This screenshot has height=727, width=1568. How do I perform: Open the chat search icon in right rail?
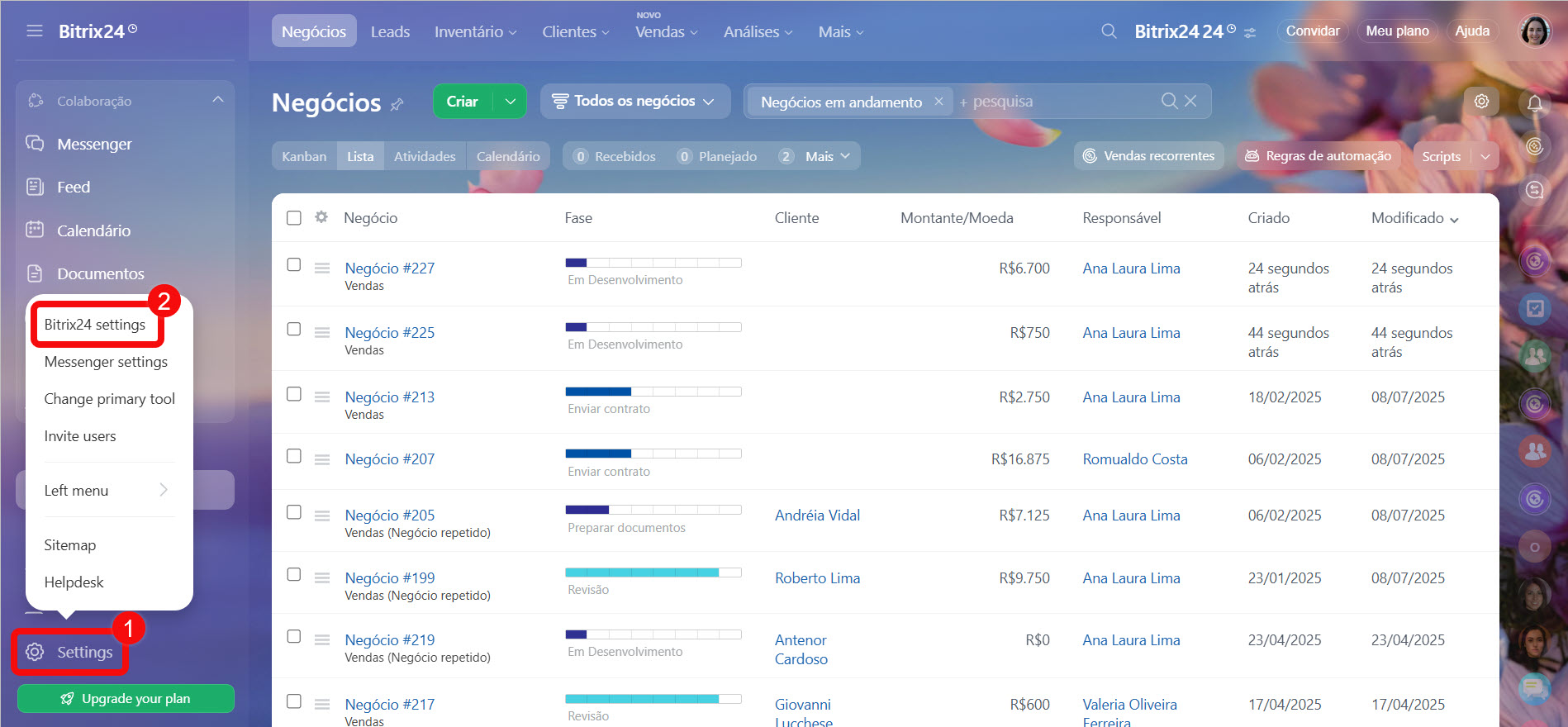click(1535, 190)
